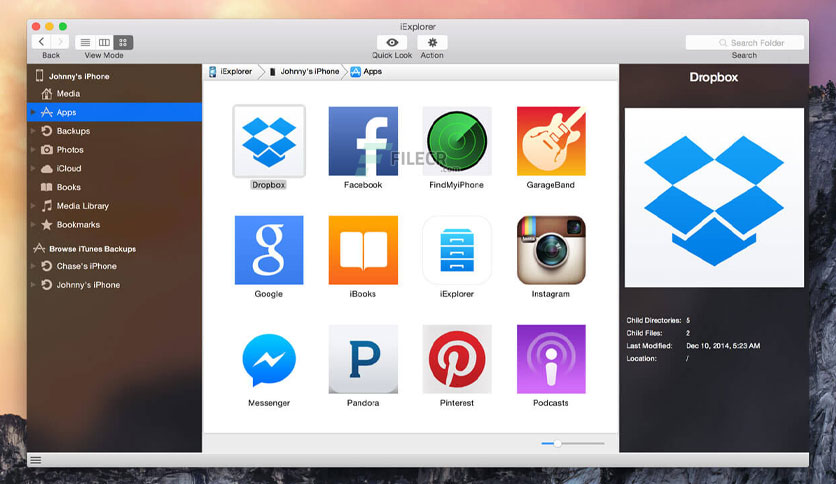Select the FindMyiPhone app icon
The image size is (836, 484).
(457, 141)
